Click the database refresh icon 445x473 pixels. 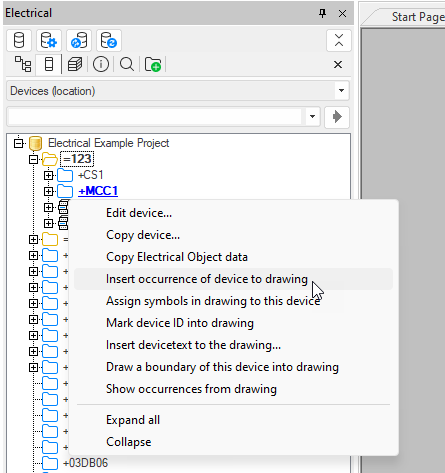[x=109, y=40]
